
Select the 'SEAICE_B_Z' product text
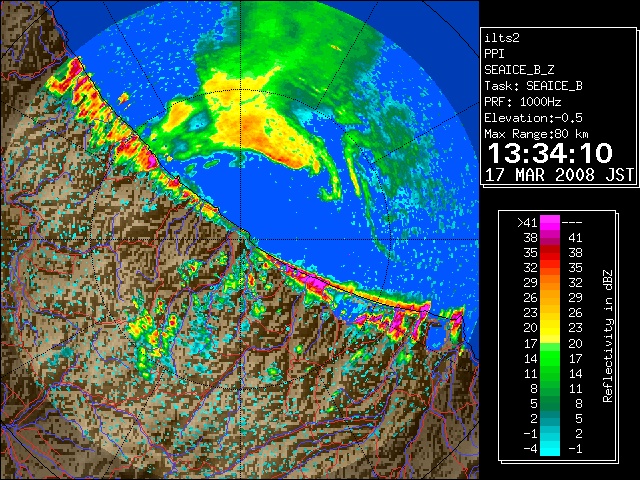click(x=519, y=70)
